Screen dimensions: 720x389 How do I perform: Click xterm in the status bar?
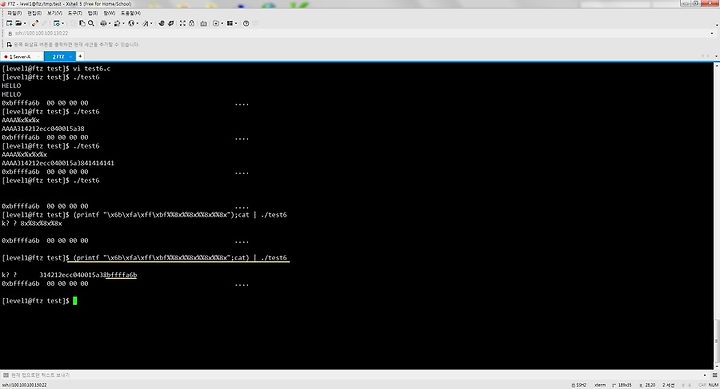[600, 385]
